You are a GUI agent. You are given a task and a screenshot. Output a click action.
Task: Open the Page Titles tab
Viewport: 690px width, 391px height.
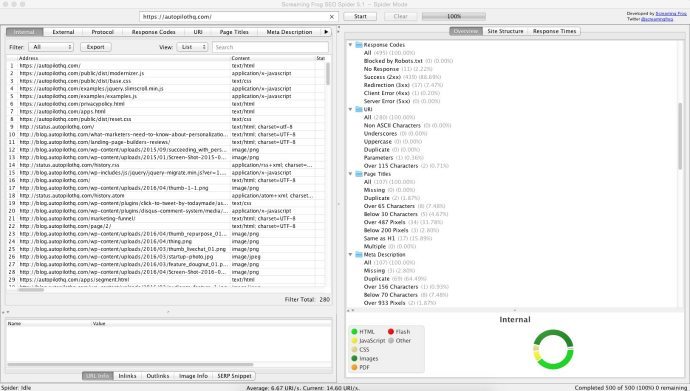pos(234,32)
